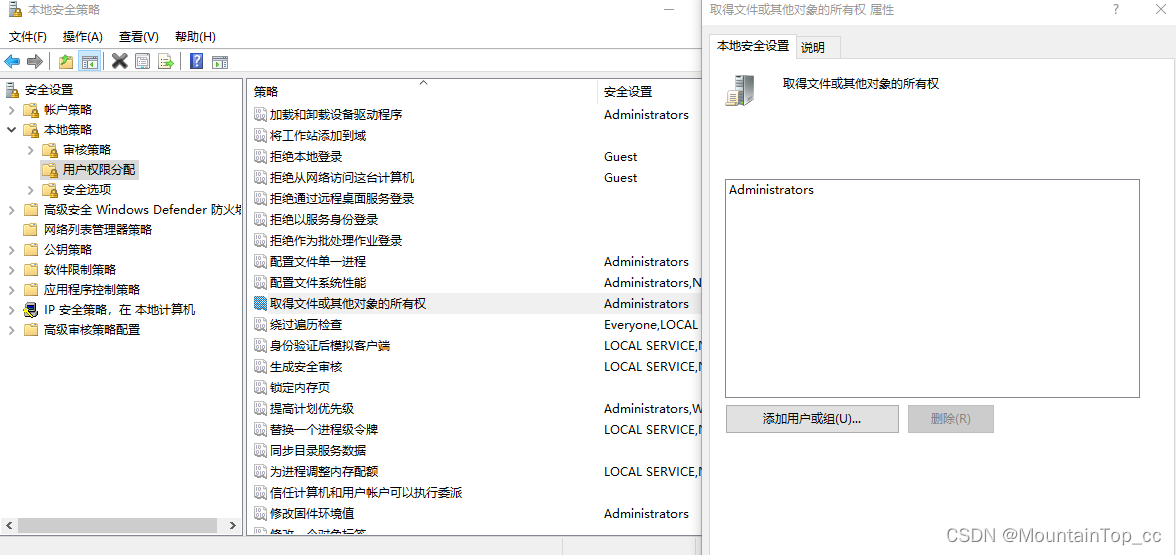This screenshot has height=555, width=1176.
Task: Click the folder icon of 审核策略
Action: (x=50, y=149)
